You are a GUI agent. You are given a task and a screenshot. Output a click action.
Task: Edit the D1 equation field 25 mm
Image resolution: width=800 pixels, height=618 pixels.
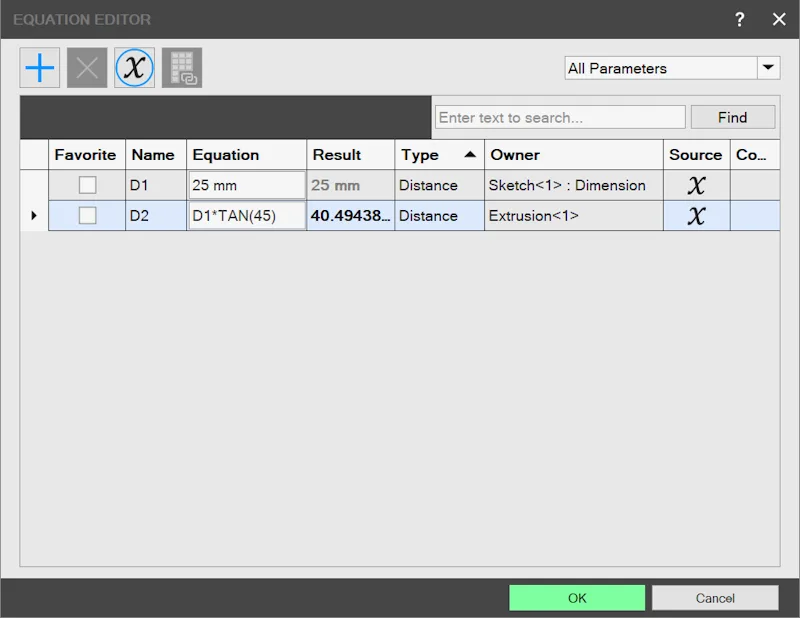click(x=246, y=185)
